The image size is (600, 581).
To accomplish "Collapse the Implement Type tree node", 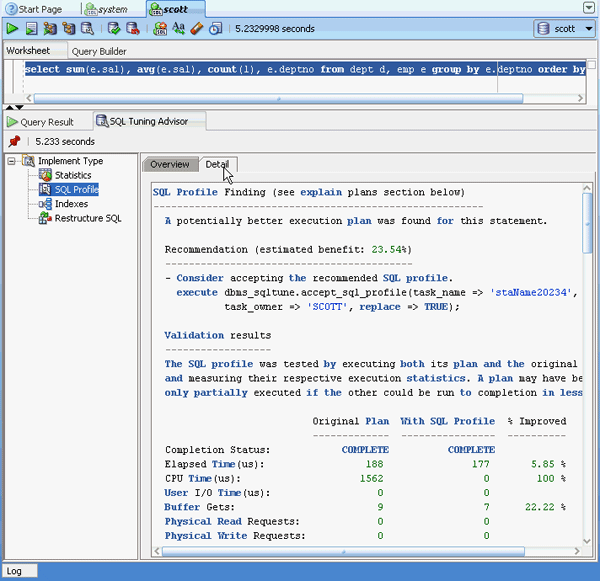I will pos(11,161).
